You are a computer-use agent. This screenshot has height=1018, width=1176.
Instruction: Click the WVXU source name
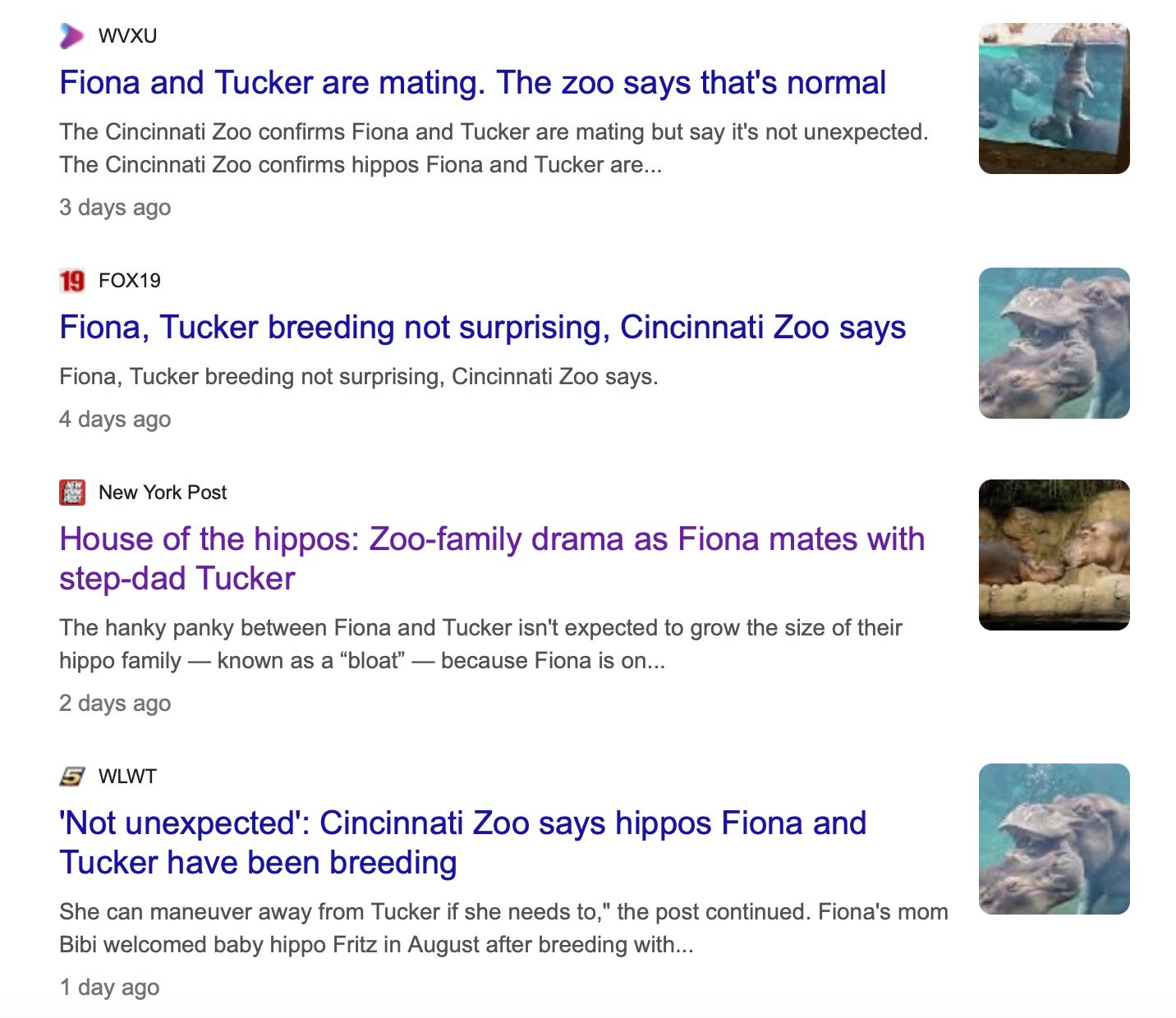pyautogui.click(x=127, y=36)
